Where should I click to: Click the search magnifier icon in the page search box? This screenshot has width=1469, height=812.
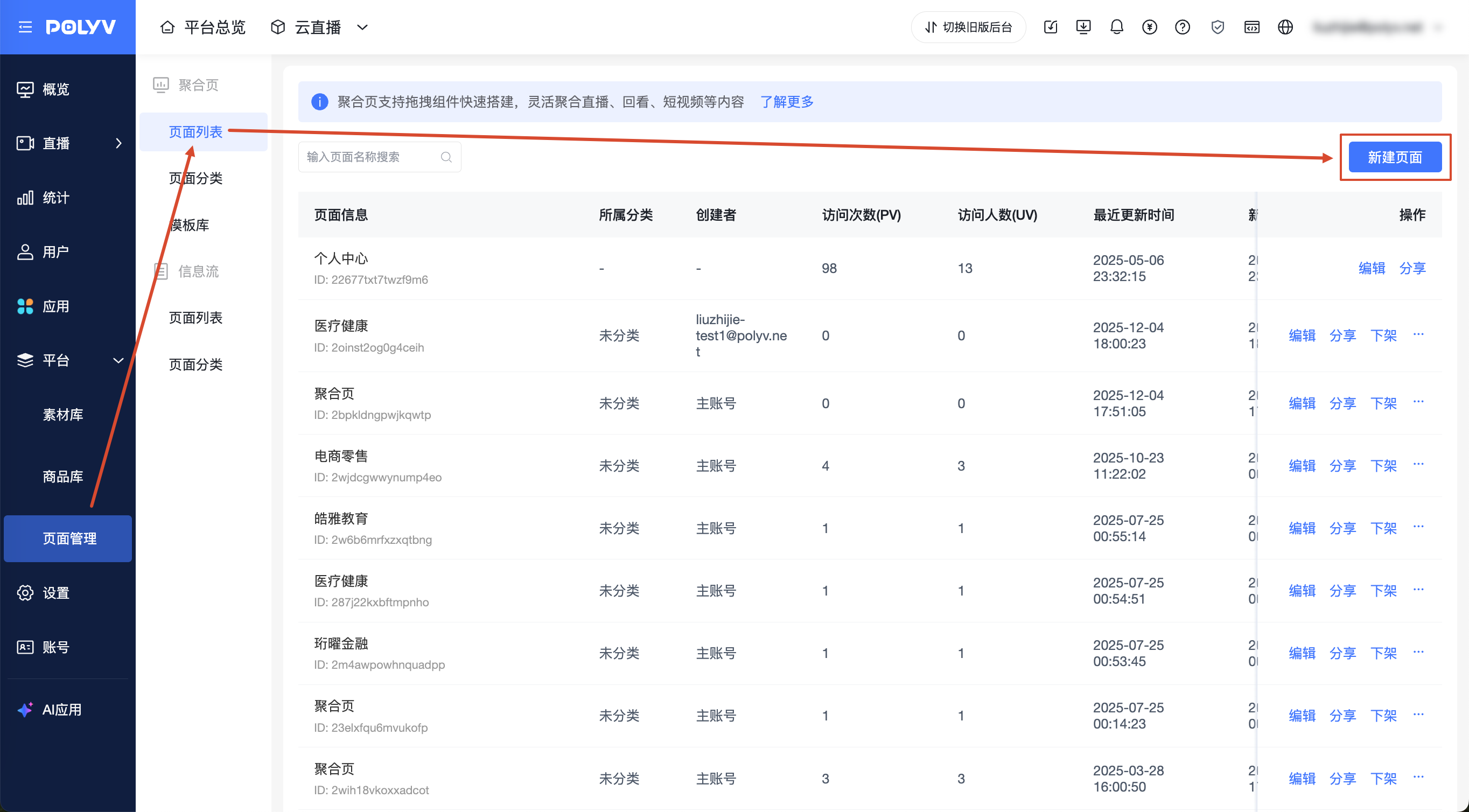coord(446,157)
